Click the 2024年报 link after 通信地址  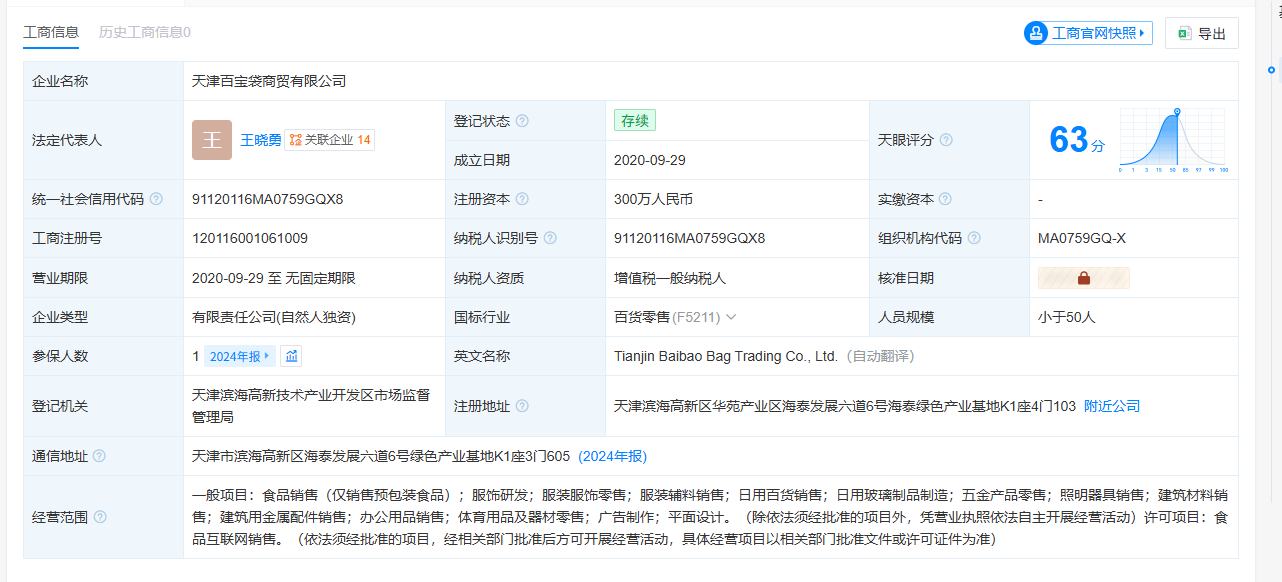612,456
